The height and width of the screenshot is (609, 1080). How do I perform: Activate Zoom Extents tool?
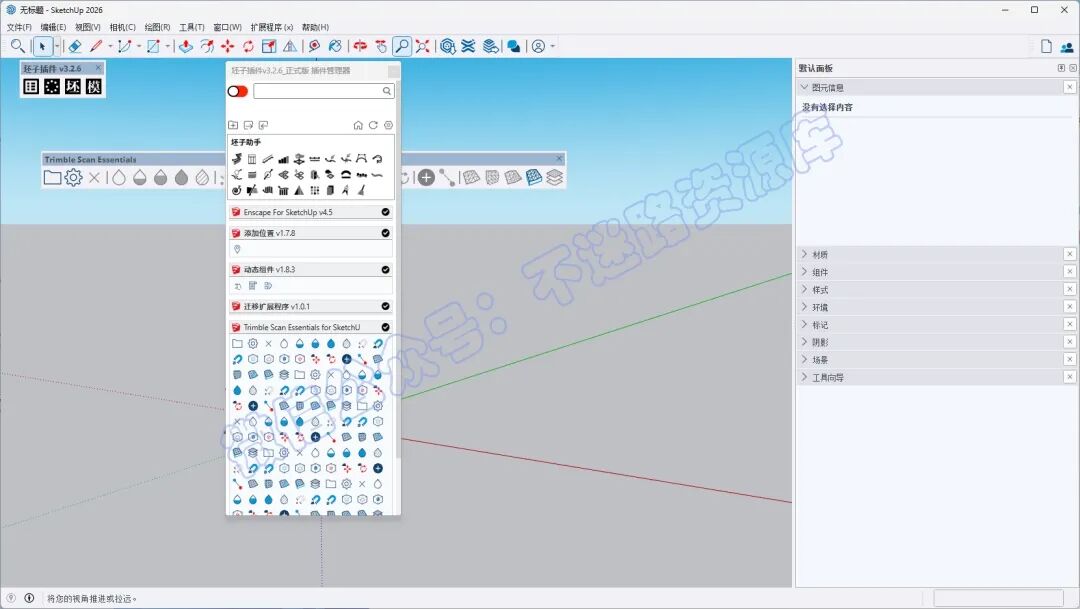(423, 46)
